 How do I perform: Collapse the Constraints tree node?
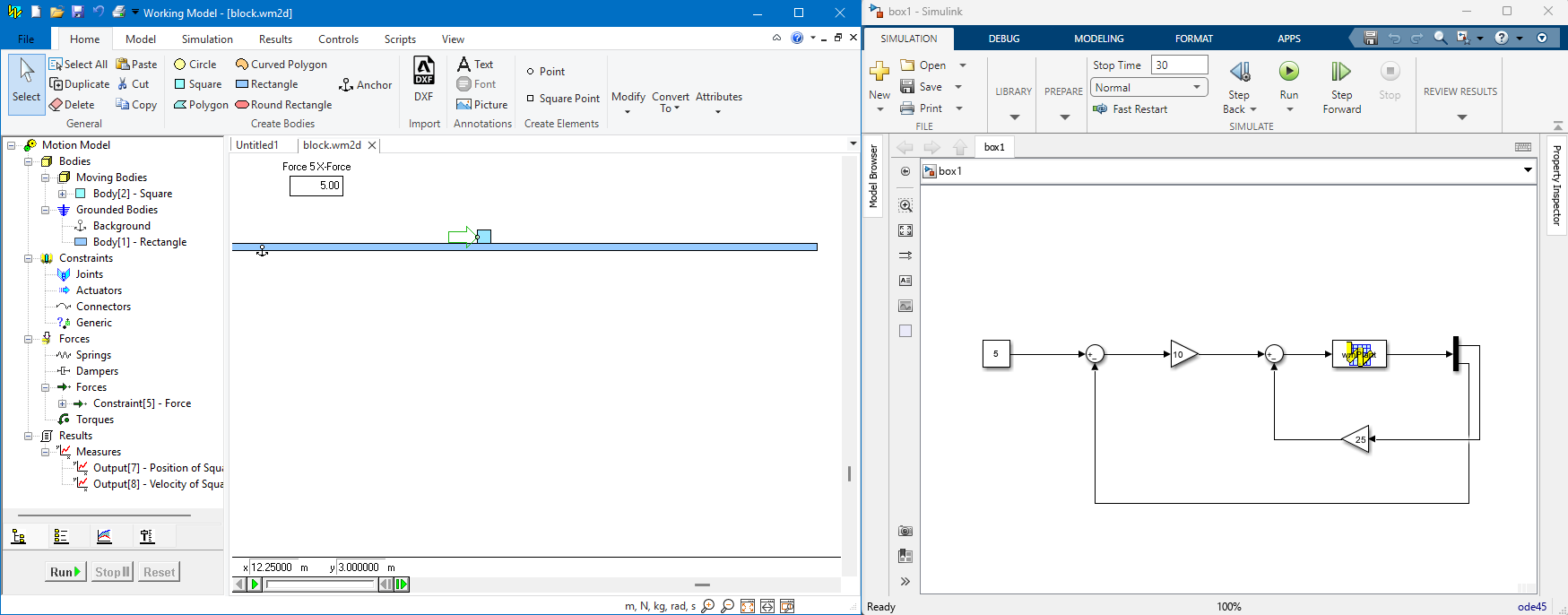click(29, 258)
